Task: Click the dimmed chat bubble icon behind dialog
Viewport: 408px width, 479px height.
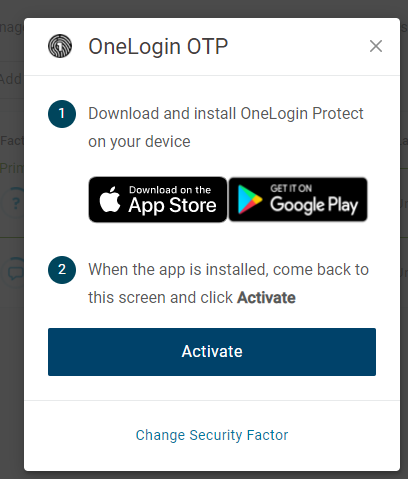Action: click(14, 273)
